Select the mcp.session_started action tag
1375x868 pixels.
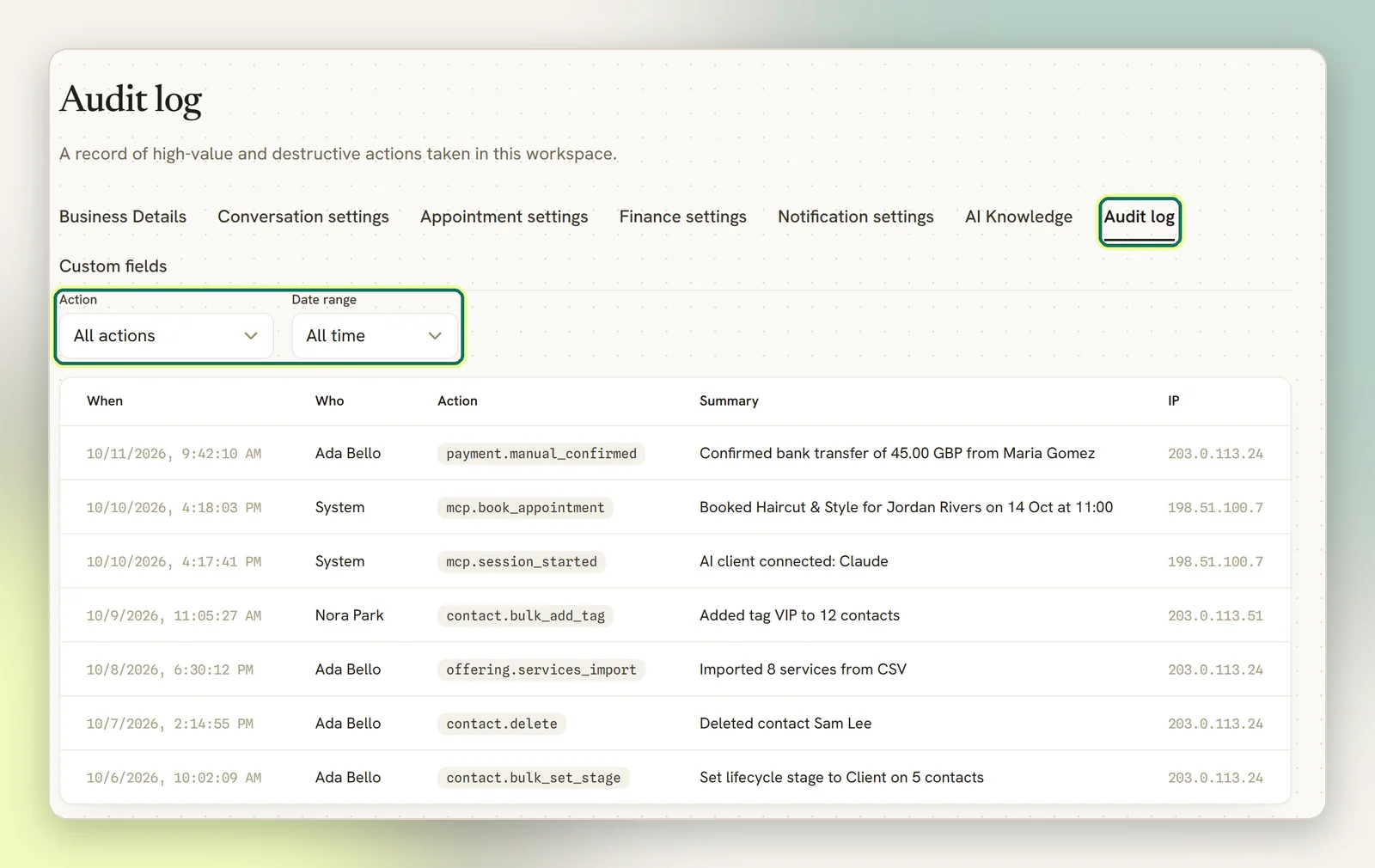522,562
